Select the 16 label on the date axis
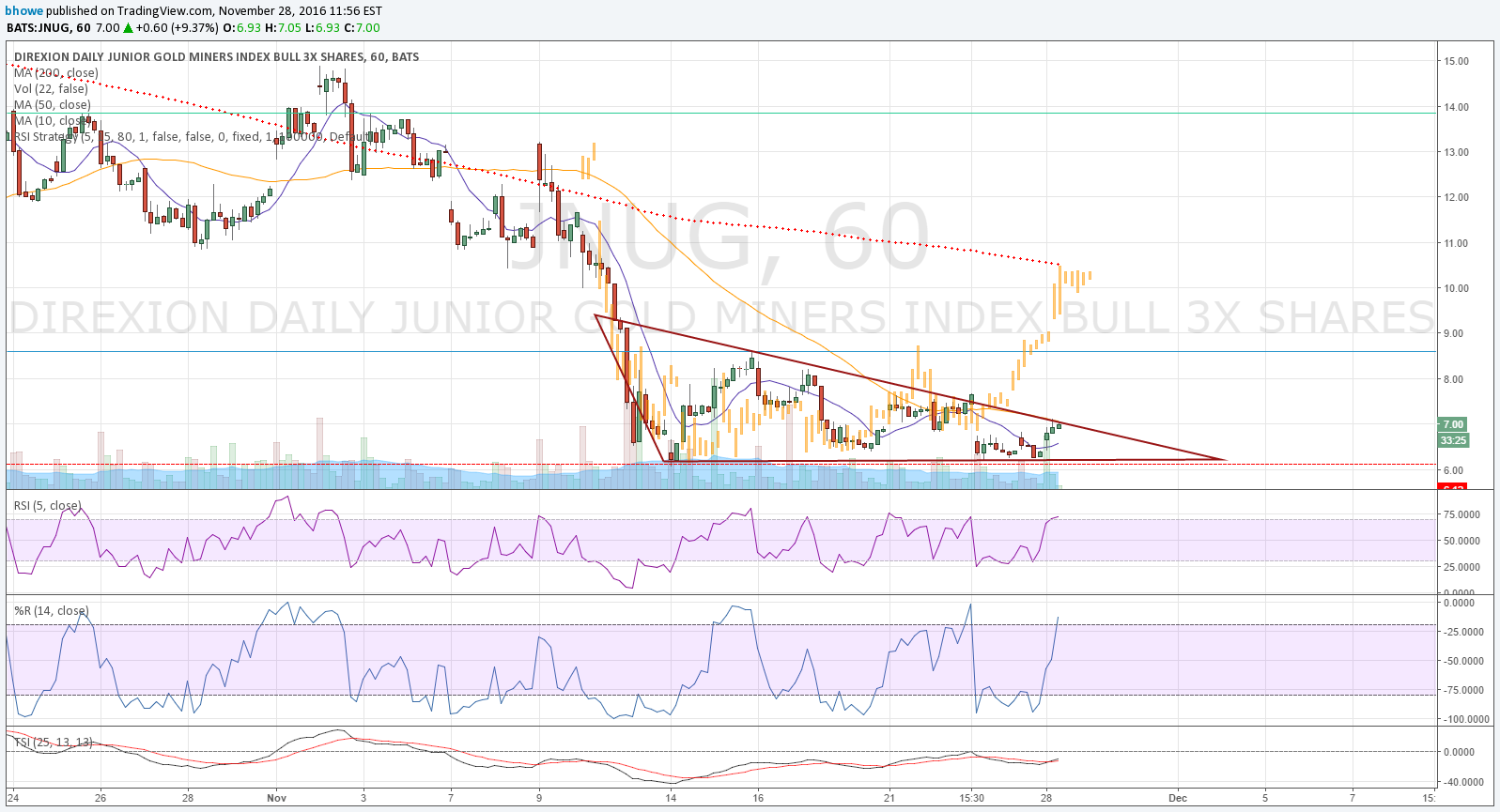1500x812 pixels. pos(758,799)
